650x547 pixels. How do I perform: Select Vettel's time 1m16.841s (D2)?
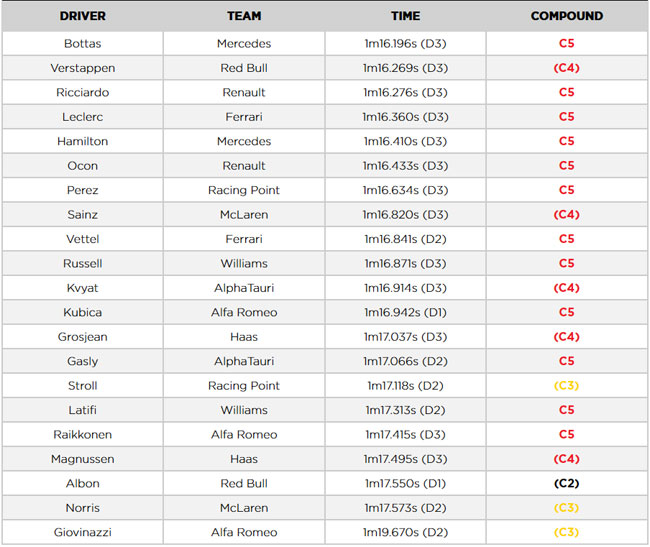pos(405,239)
